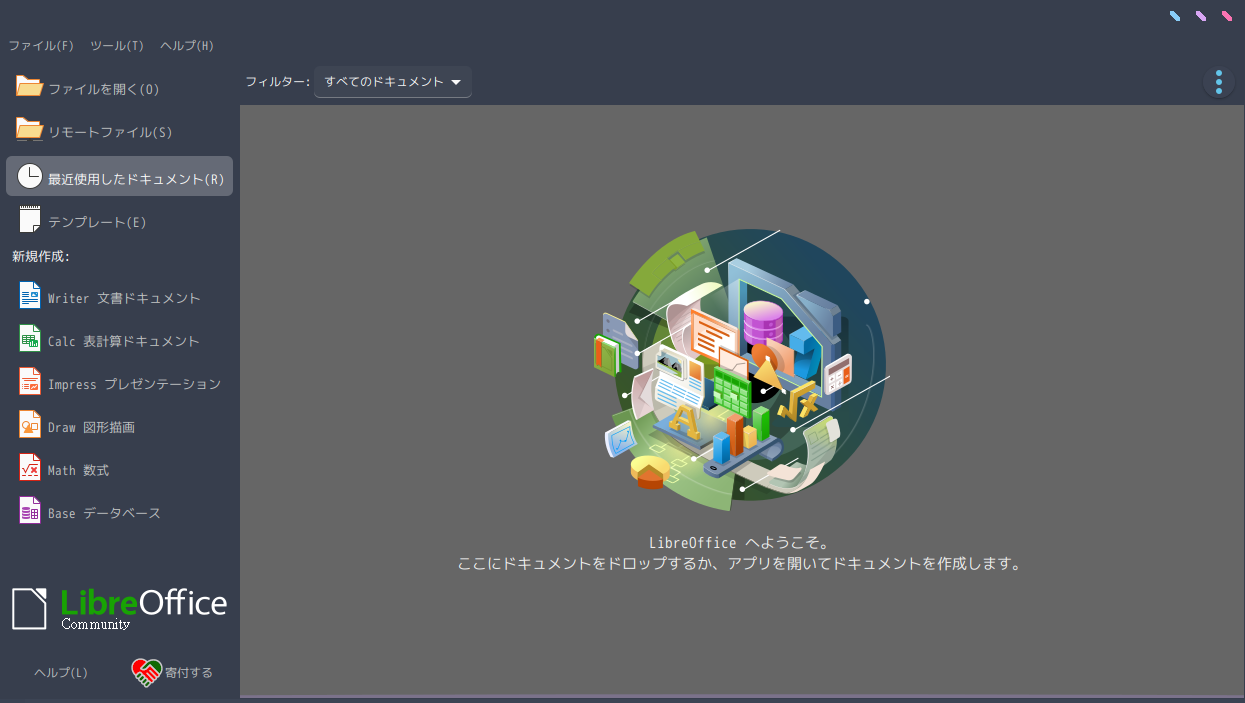This screenshot has width=1245, height=703.
Task: Create a Draw 図形描画
Action: (120, 426)
